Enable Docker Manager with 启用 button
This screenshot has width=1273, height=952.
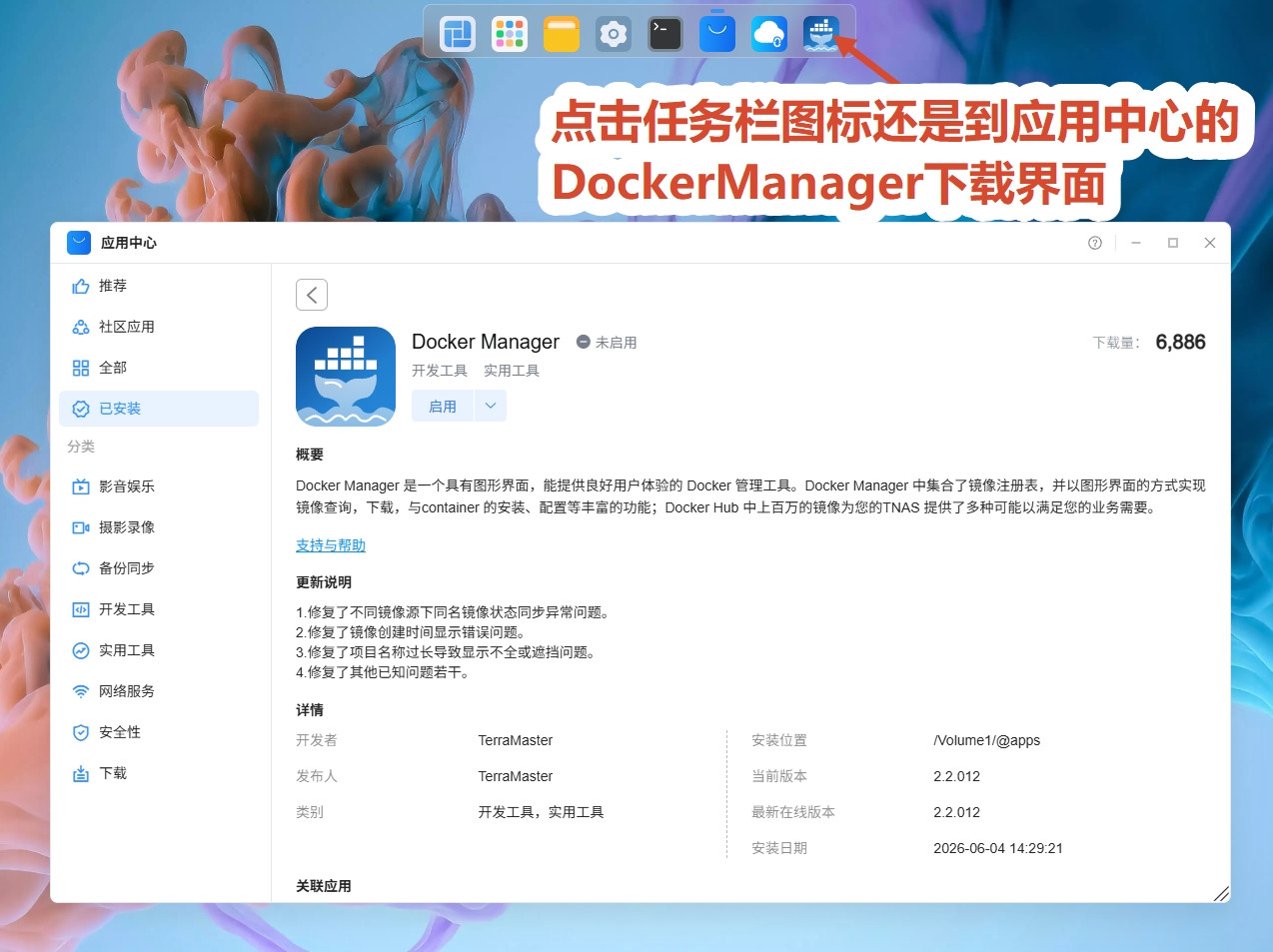pos(443,407)
